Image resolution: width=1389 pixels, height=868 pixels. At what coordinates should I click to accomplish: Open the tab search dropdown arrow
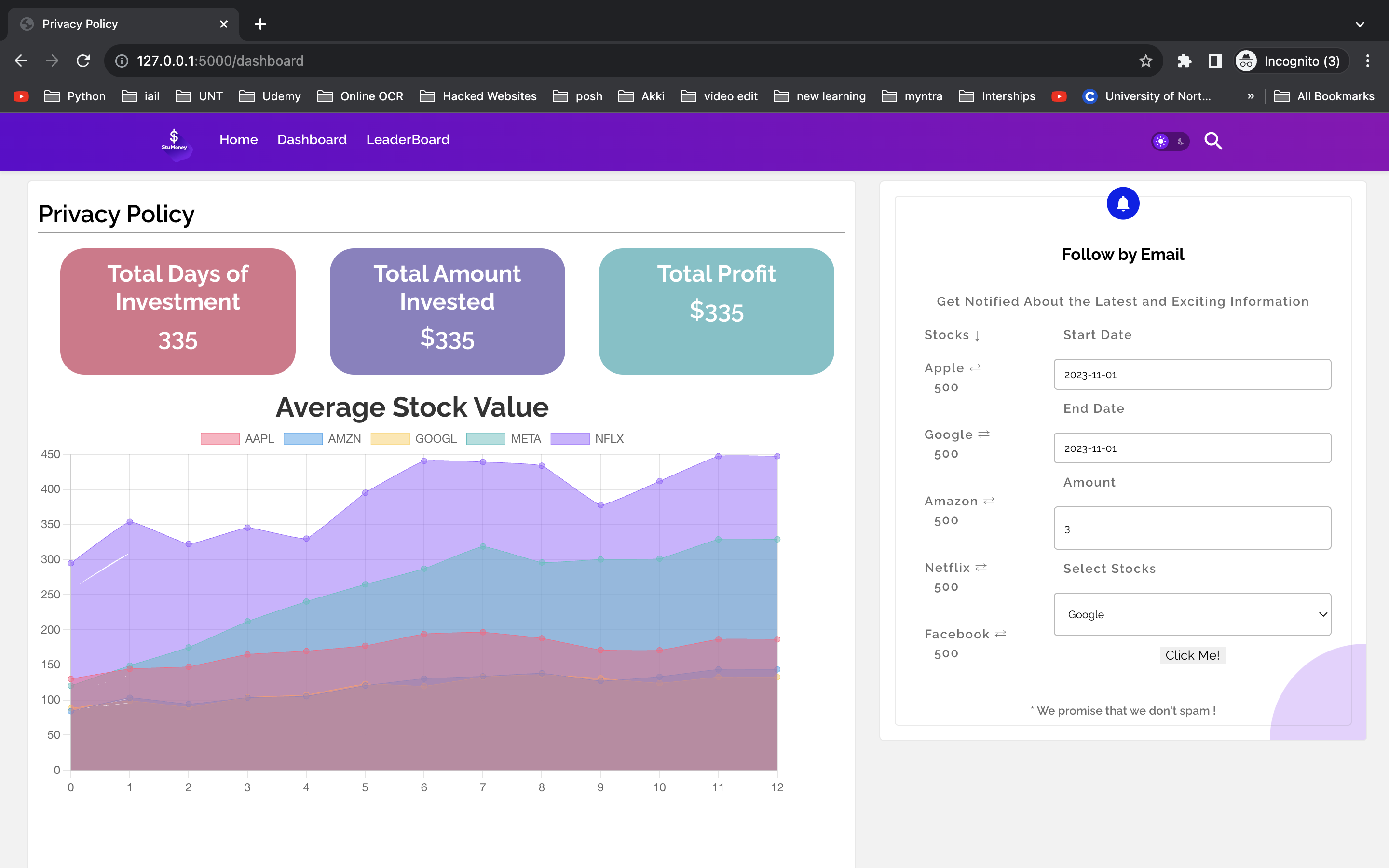tap(1360, 24)
